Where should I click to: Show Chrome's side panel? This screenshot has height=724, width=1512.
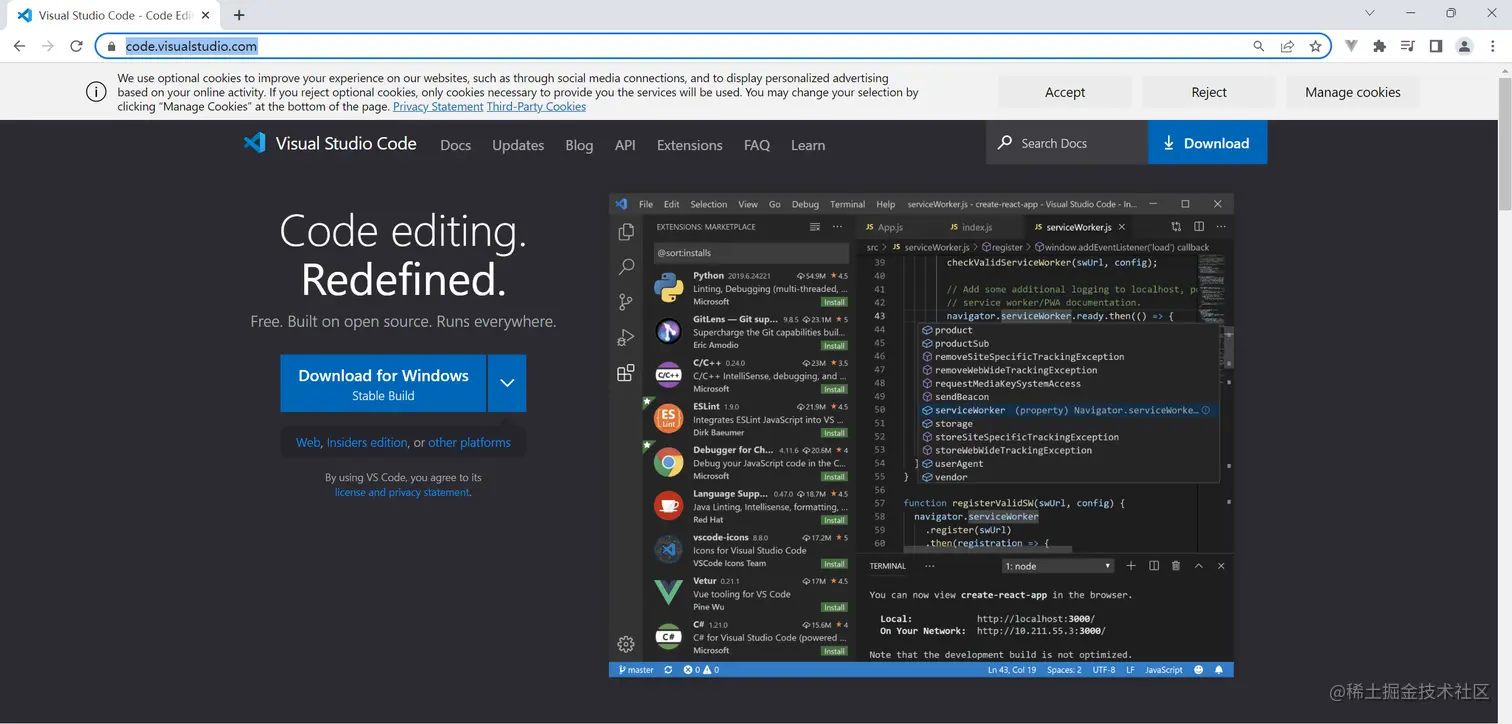(1435, 46)
